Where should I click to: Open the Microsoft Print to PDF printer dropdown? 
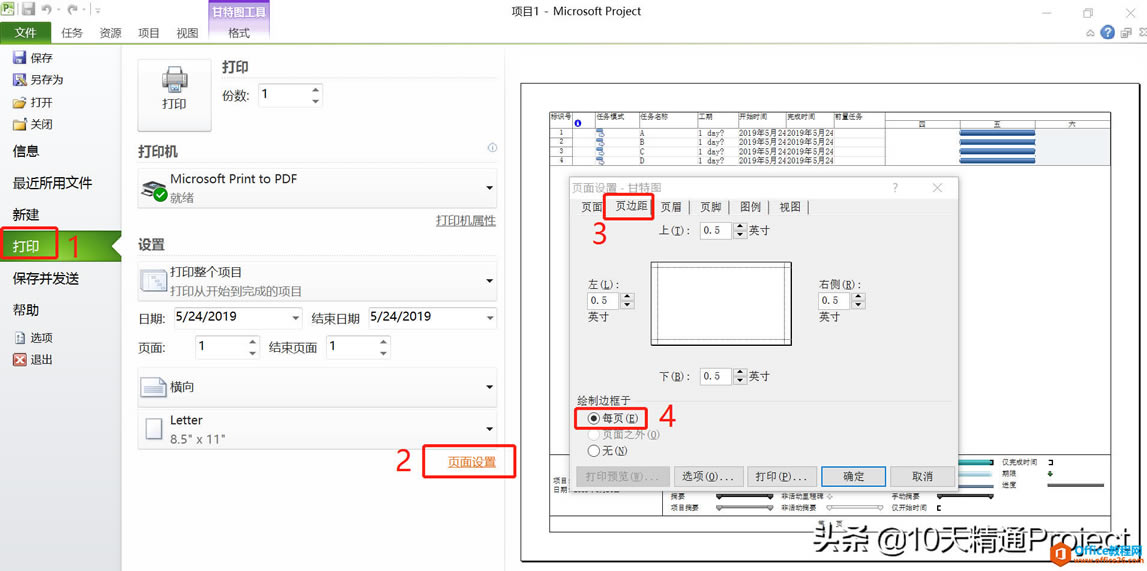(x=317, y=188)
